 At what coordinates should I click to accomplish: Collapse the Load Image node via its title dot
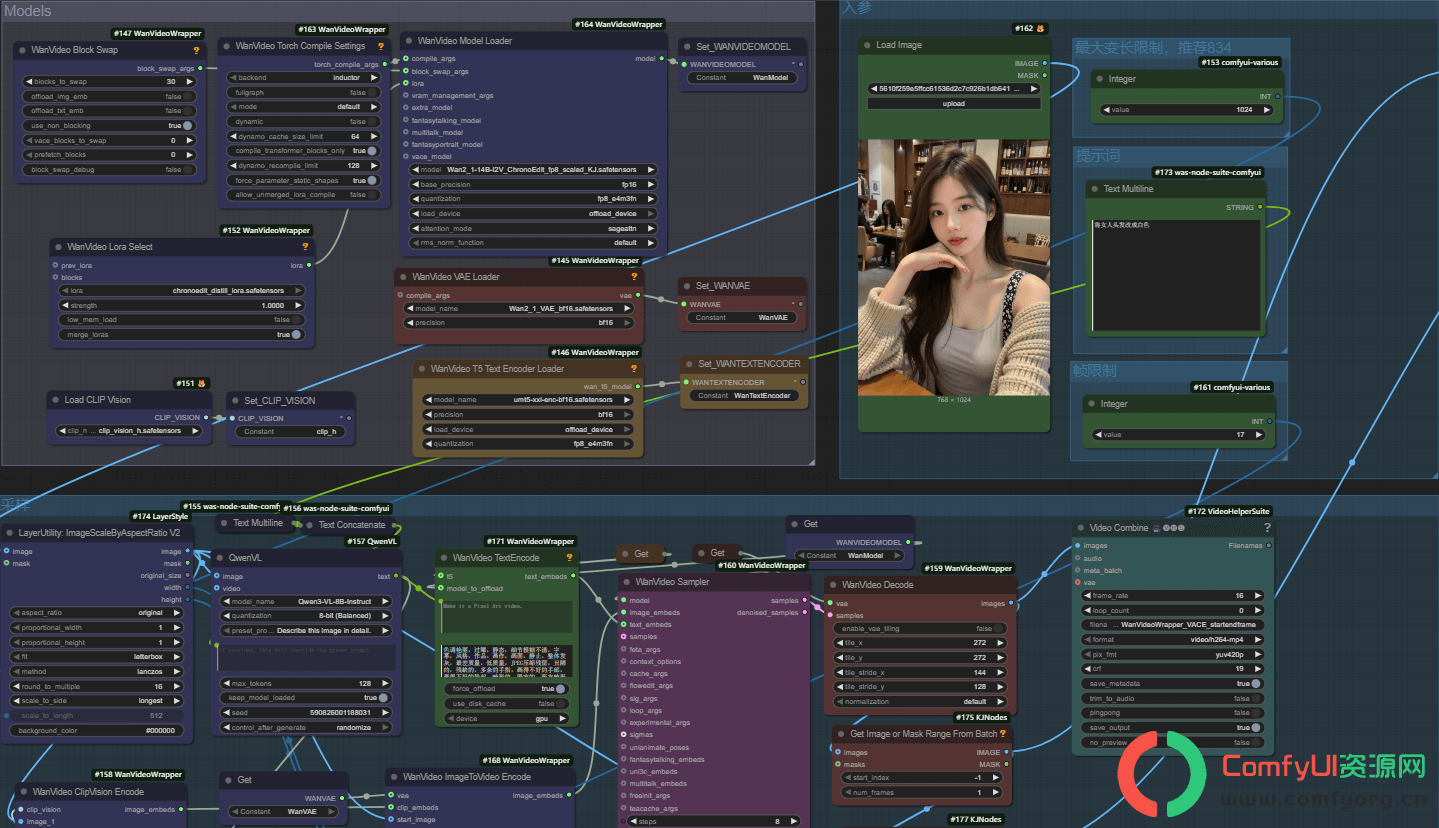pyautogui.click(x=866, y=45)
